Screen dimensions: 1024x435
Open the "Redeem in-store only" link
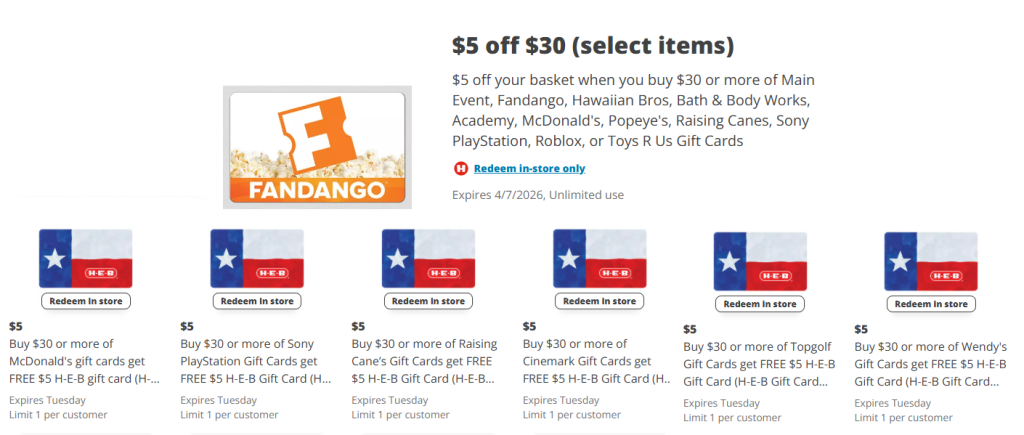coord(529,169)
